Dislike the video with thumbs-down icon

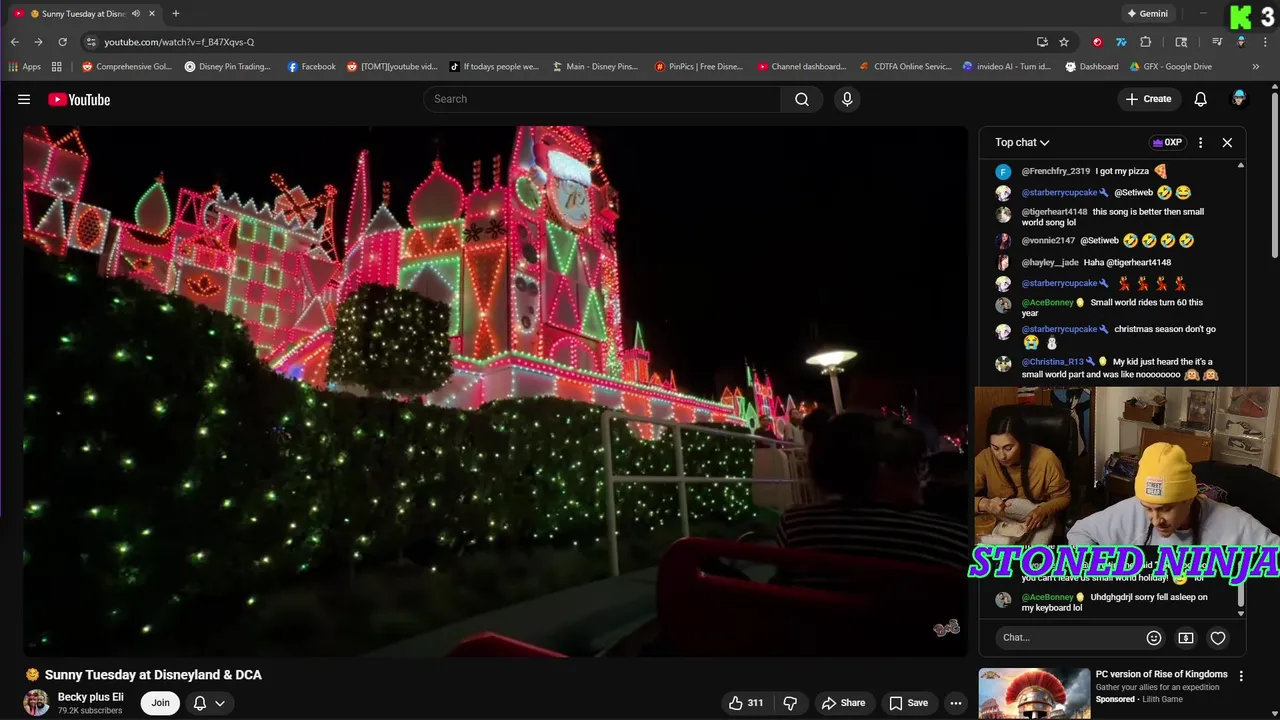pos(790,703)
